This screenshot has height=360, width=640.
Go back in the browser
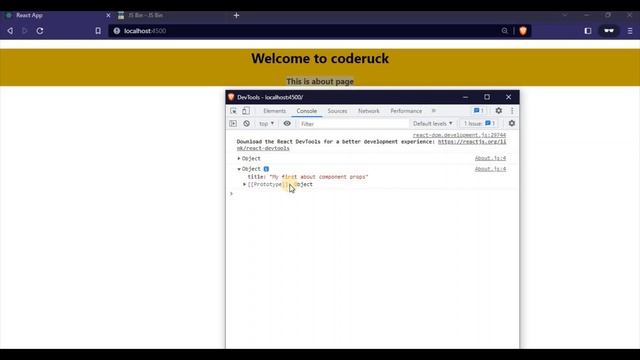[10, 31]
